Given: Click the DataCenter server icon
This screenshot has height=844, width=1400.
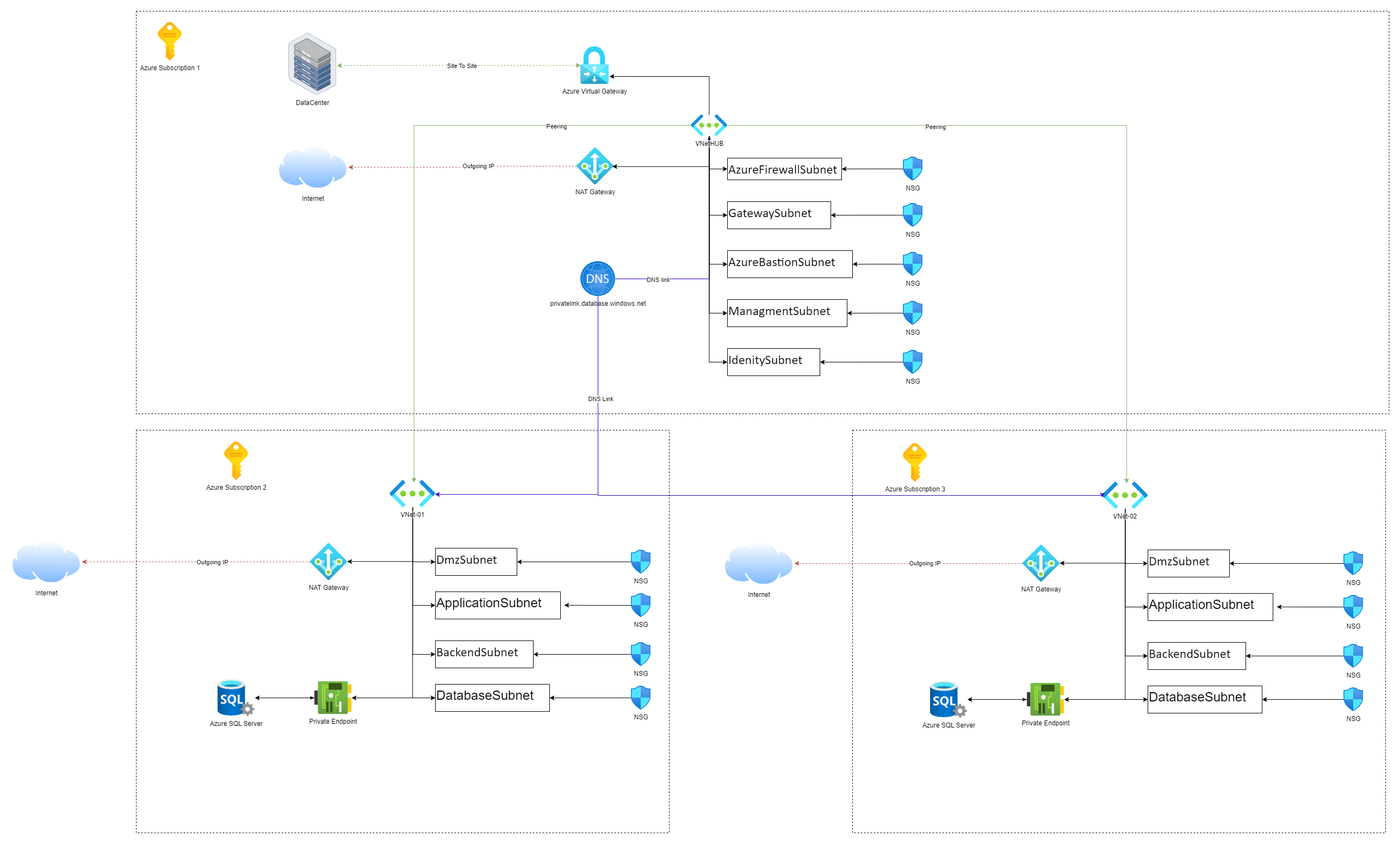Looking at the screenshot, I should tap(312, 64).
